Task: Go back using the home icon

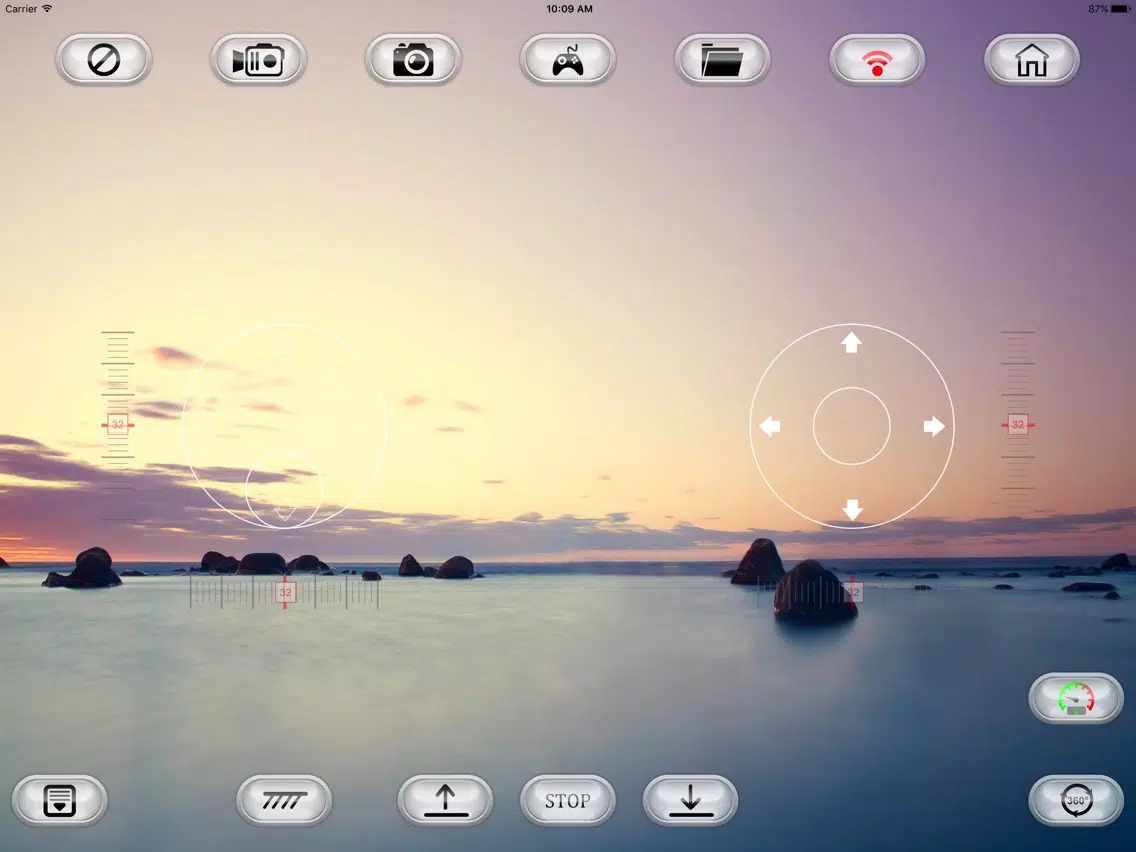Action: 1032,59
